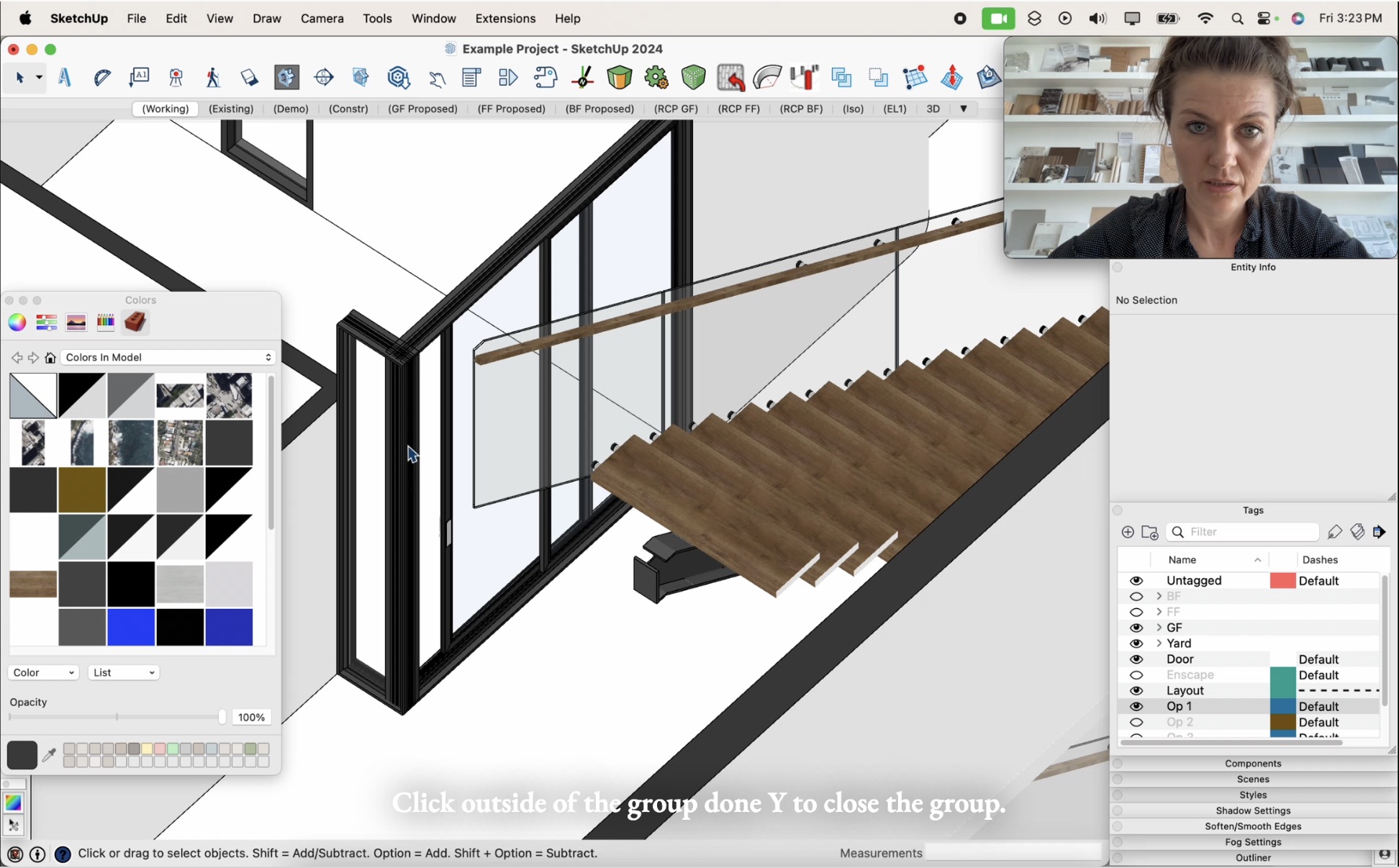Toggle visibility of the Untagged tag
Image resolution: width=1399 pixels, height=868 pixels.
[x=1137, y=581]
